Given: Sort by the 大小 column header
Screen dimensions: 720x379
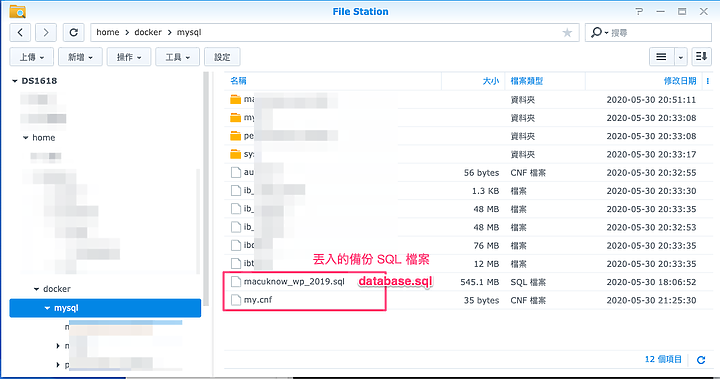Looking at the screenshot, I should (490, 81).
